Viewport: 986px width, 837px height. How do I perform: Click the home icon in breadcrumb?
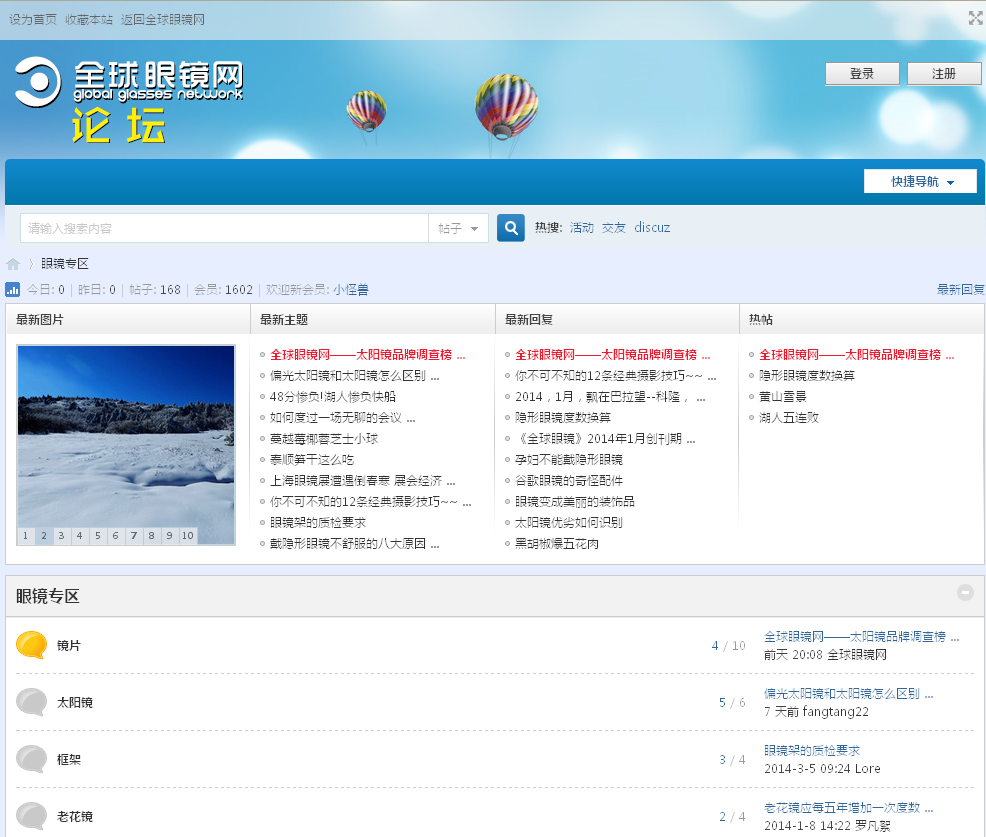click(13, 264)
